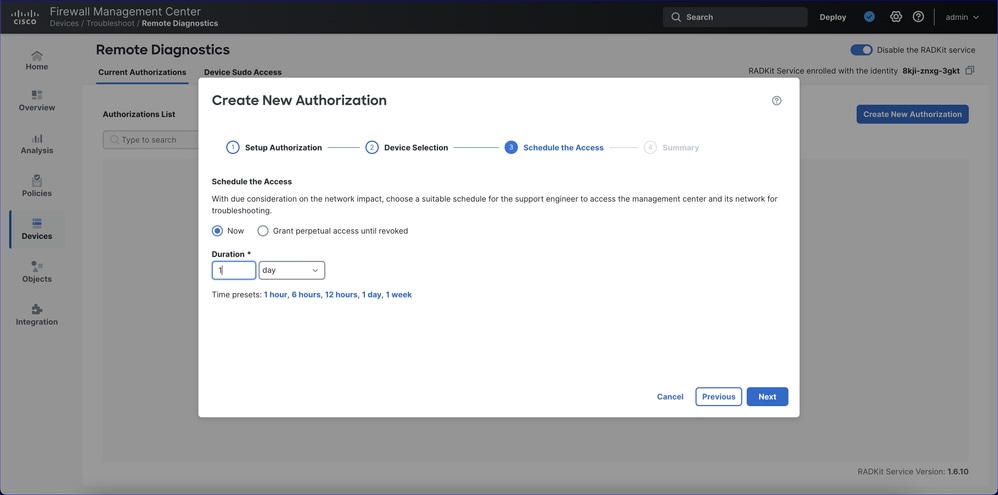
Task: Open the help question mark in header
Action: click(x=918, y=17)
